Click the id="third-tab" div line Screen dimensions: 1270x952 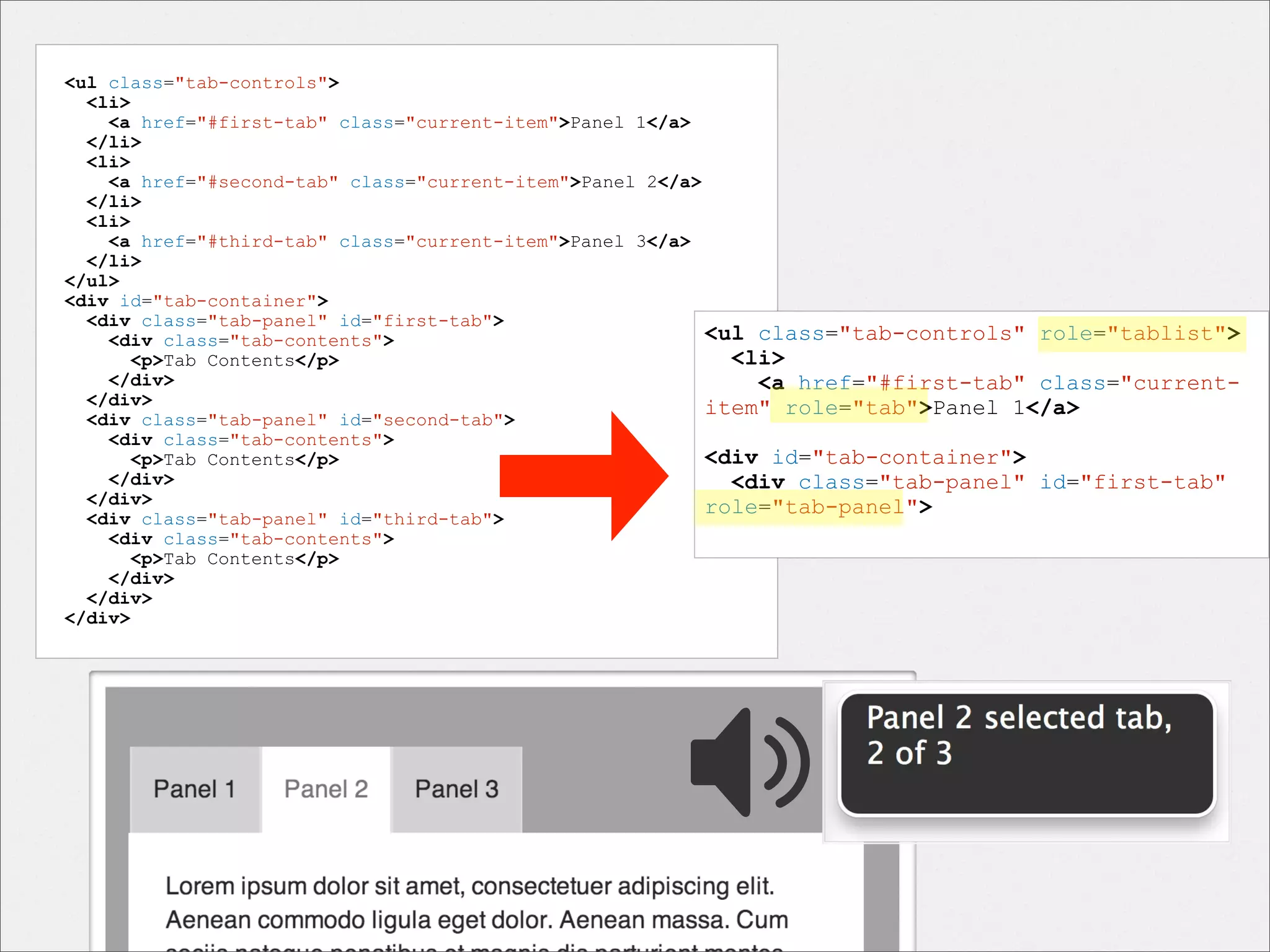tap(295, 519)
